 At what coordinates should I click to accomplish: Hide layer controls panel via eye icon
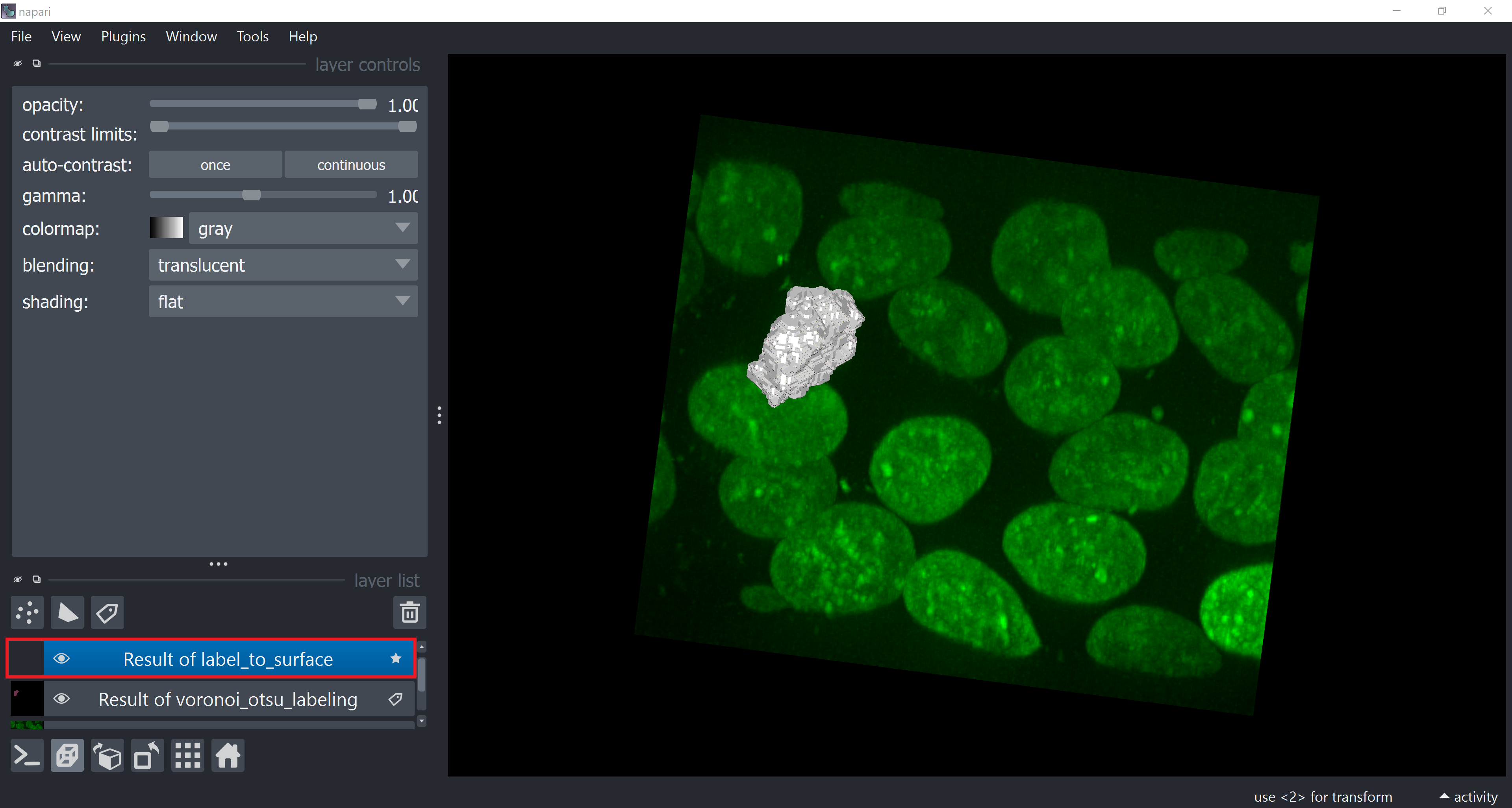pos(18,63)
